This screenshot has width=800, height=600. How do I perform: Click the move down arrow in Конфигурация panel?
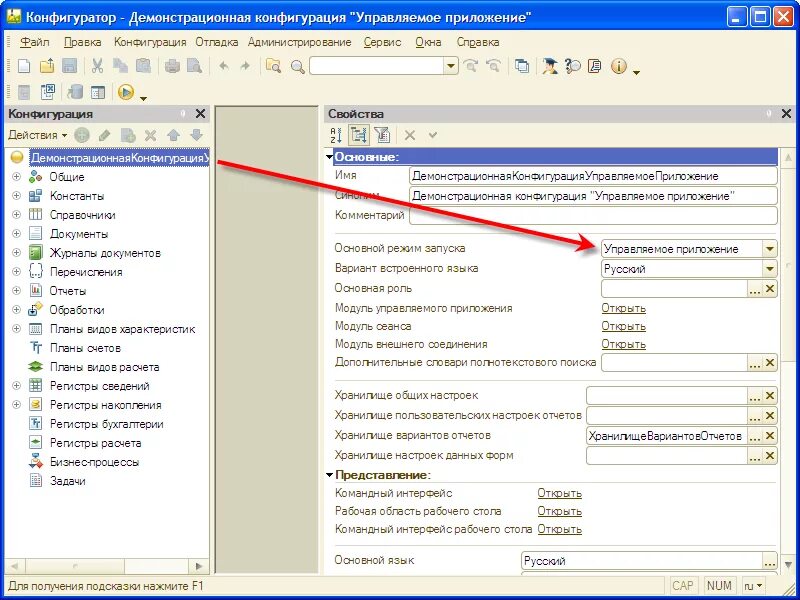[x=196, y=135]
